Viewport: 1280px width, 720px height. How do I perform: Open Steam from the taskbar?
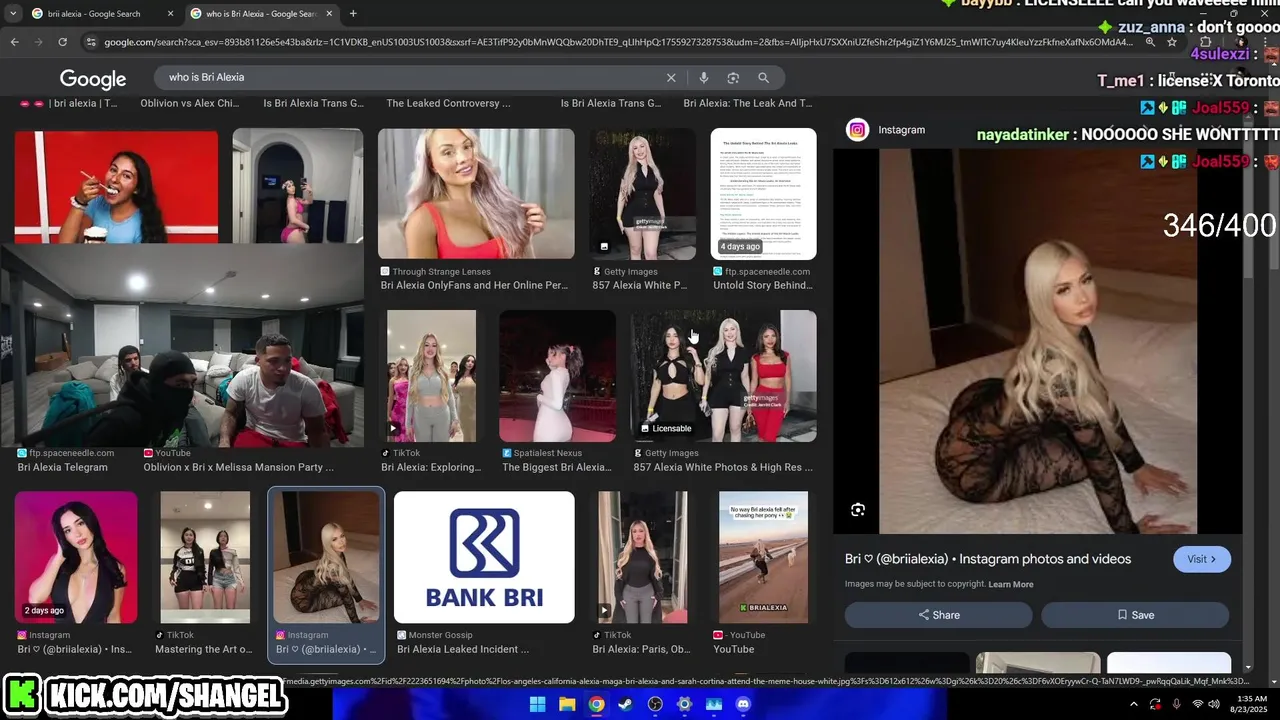(x=625, y=704)
